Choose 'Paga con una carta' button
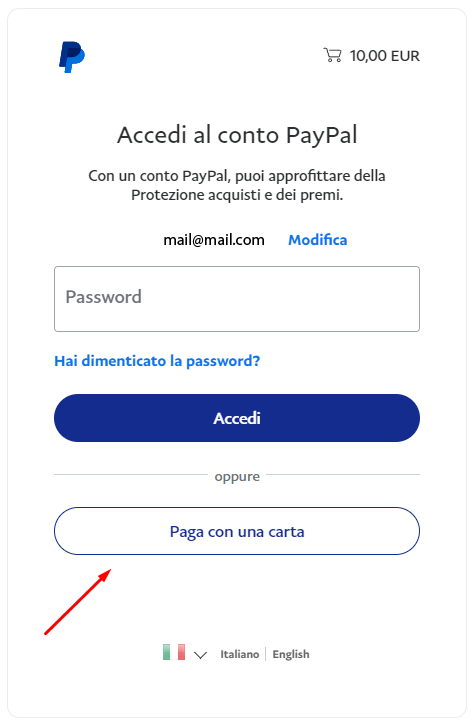The image size is (473, 727). 237,531
